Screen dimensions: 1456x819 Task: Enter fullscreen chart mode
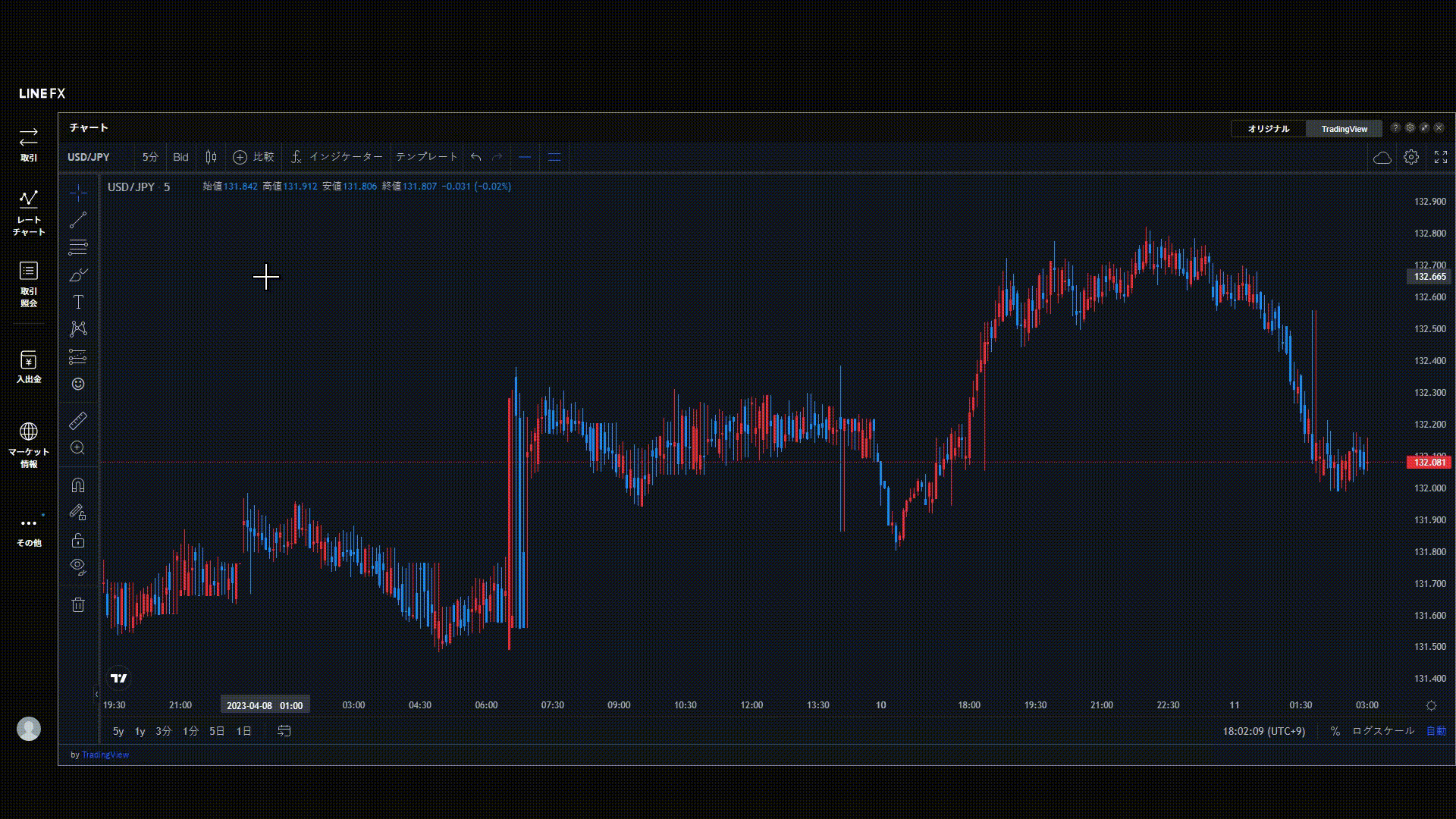point(1440,157)
